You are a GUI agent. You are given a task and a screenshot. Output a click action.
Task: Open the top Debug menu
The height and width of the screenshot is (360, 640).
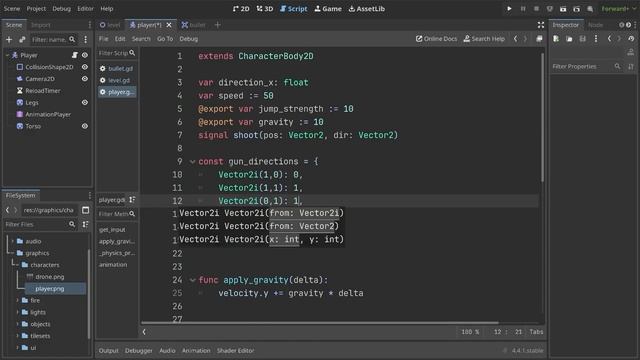coord(61,9)
